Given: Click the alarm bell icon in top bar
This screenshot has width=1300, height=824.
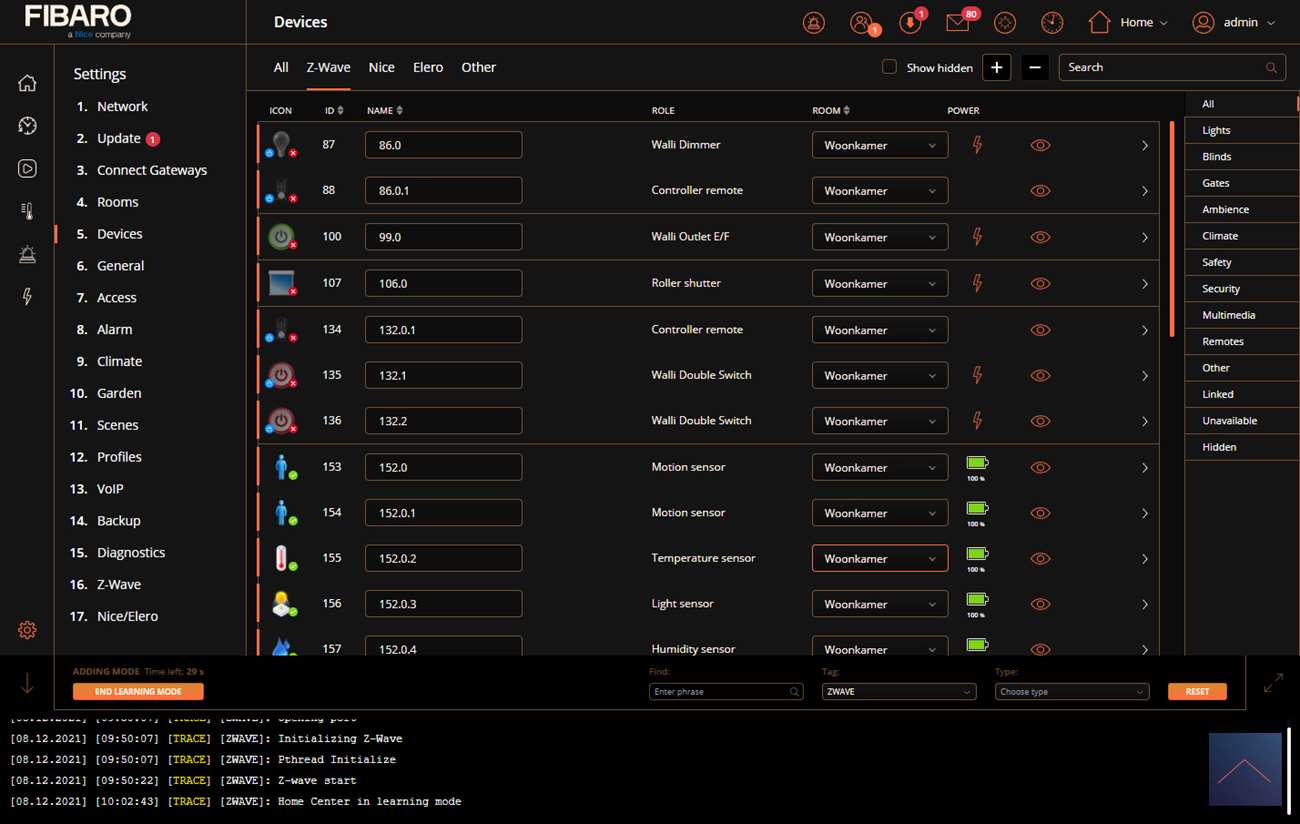Looking at the screenshot, I should pos(814,22).
